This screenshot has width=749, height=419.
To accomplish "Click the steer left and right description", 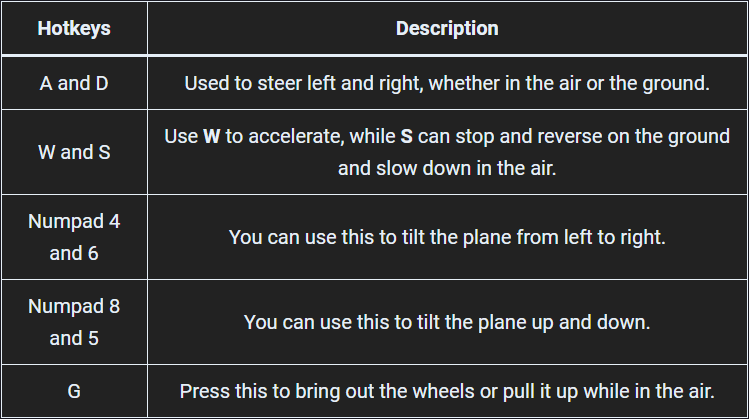I will point(447,83).
